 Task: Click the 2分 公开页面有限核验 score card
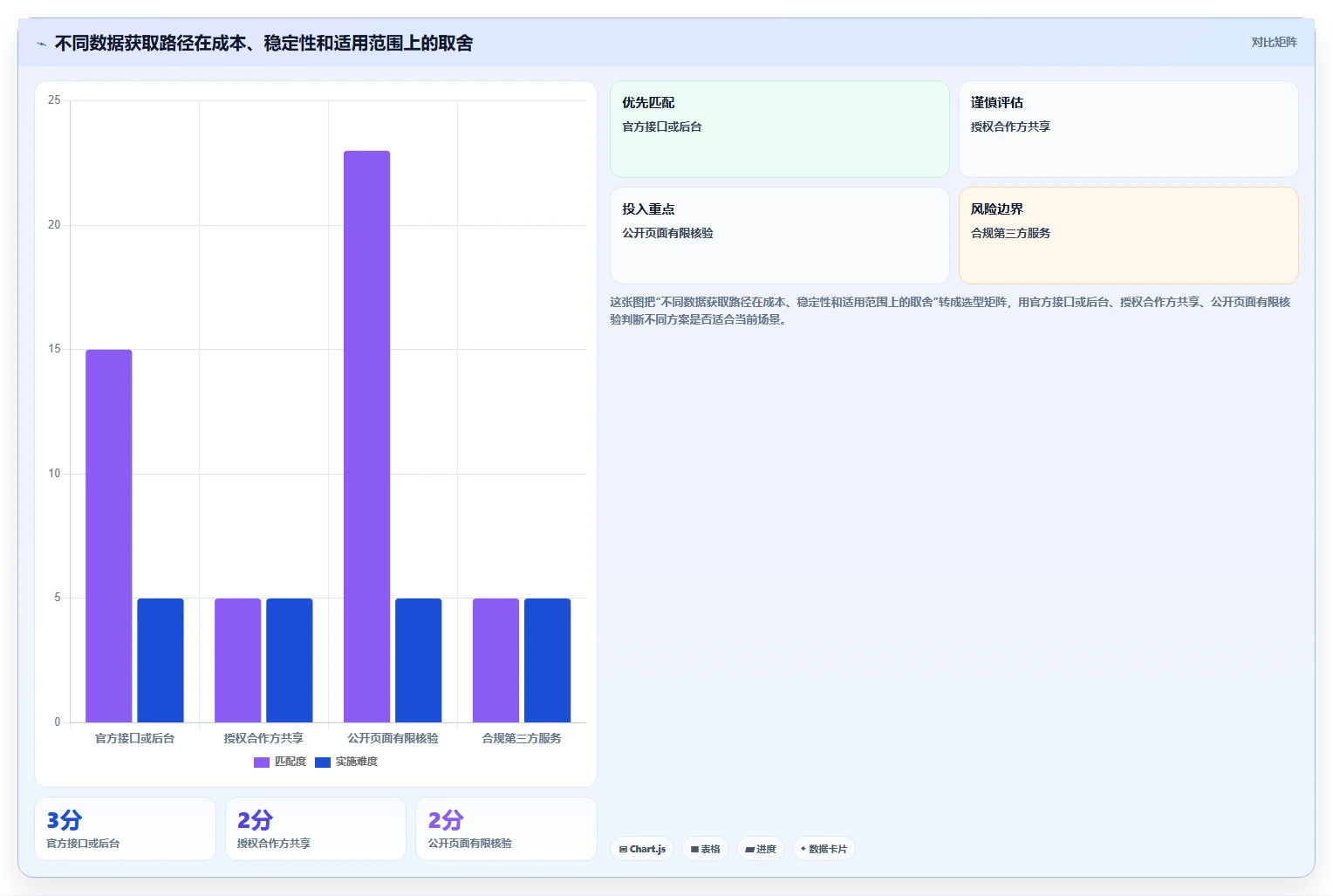(506, 829)
